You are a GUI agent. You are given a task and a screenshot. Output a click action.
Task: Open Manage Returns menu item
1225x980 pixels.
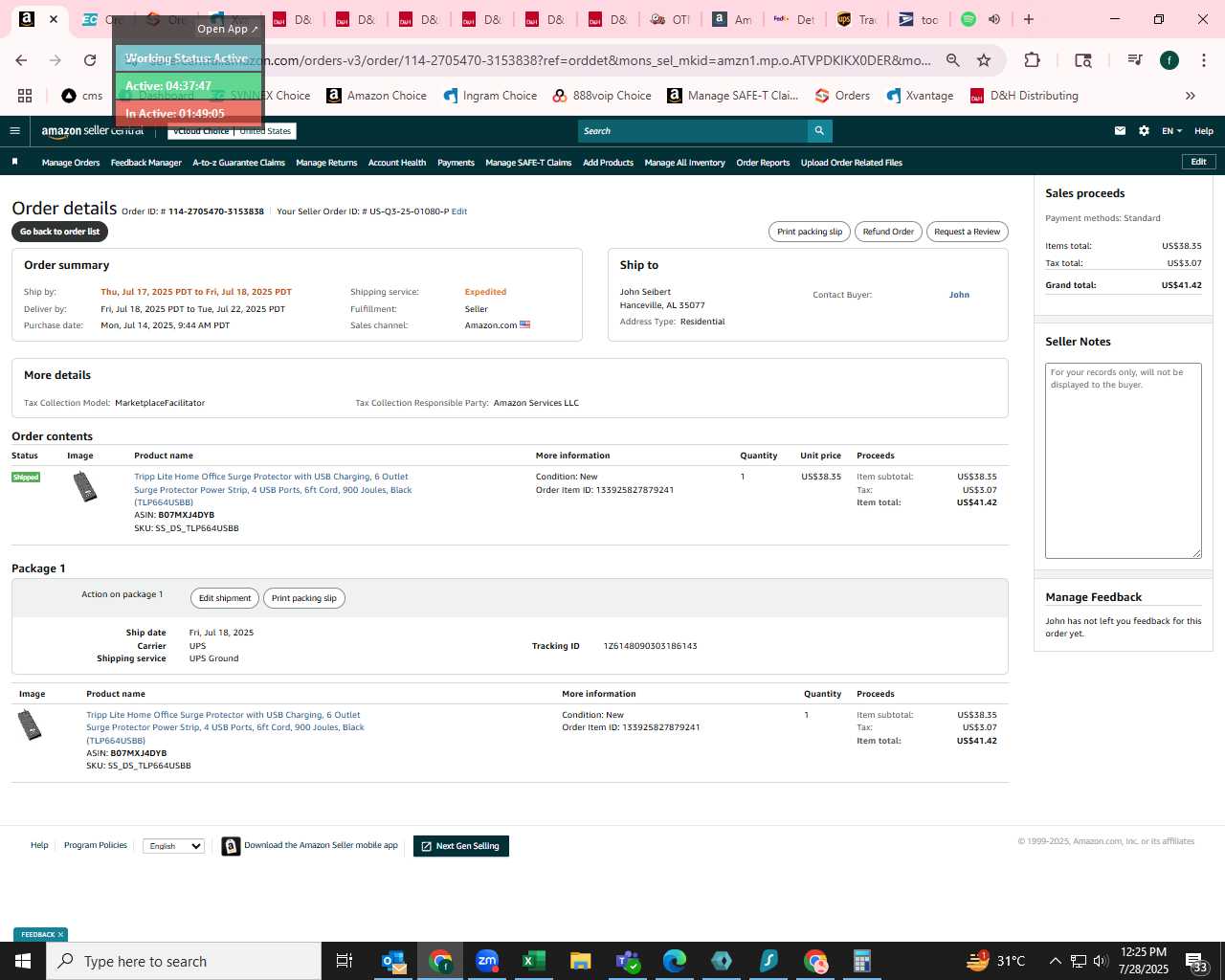(x=326, y=163)
